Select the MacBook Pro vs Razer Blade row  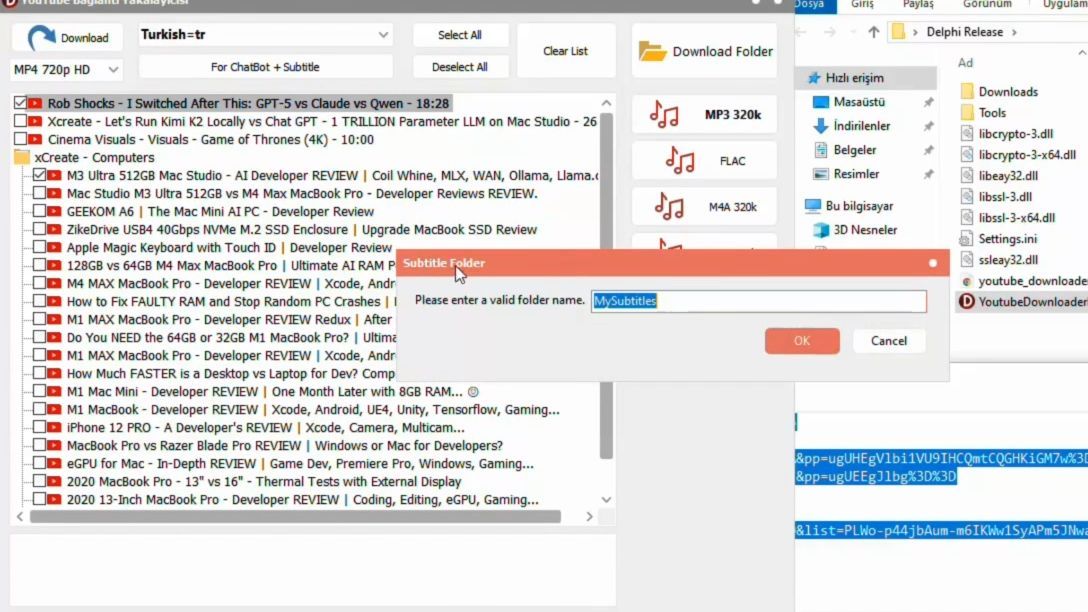(x=284, y=445)
